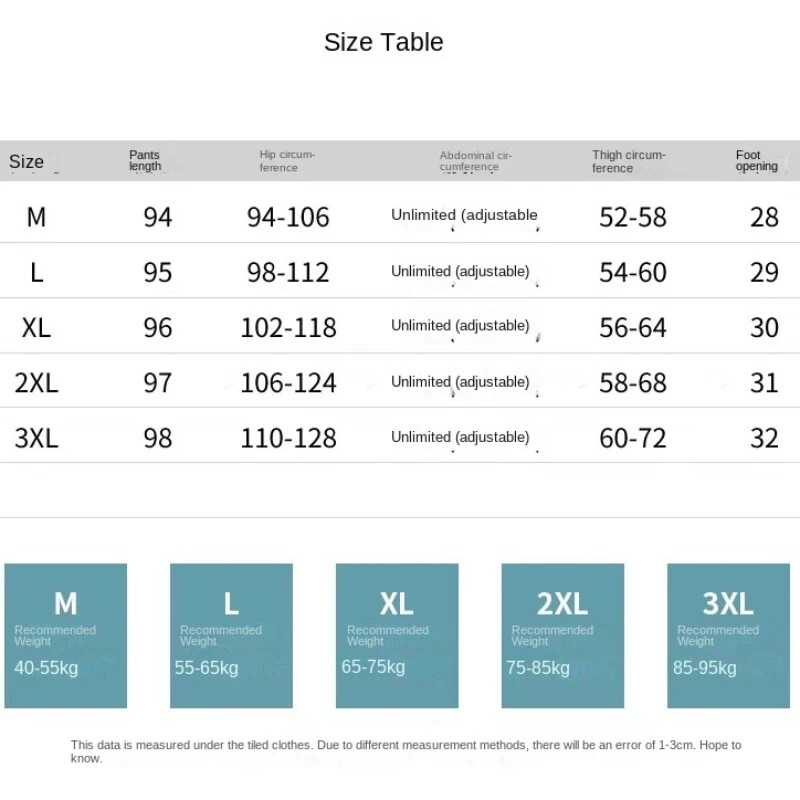Click the Abdominal circumference header
The width and height of the screenshot is (800, 800).
pyautogui.click(x=475, y=161)
